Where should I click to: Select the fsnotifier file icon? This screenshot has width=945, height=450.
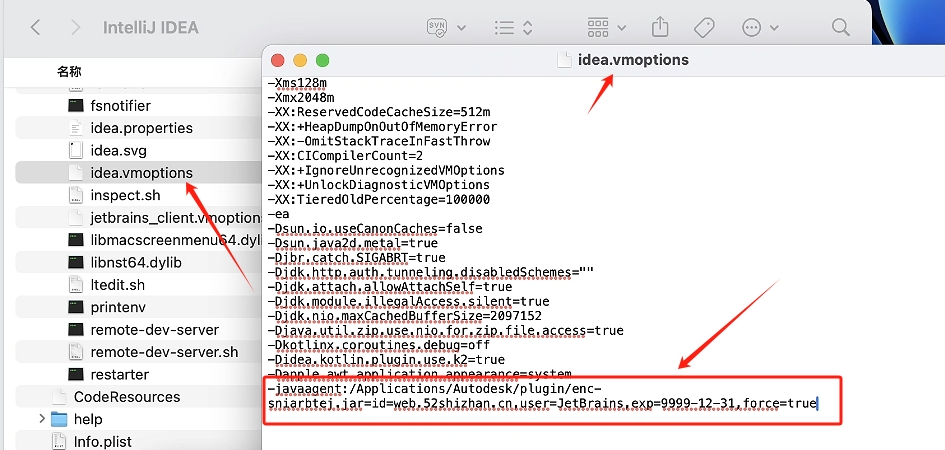click(x=75, y=105)
